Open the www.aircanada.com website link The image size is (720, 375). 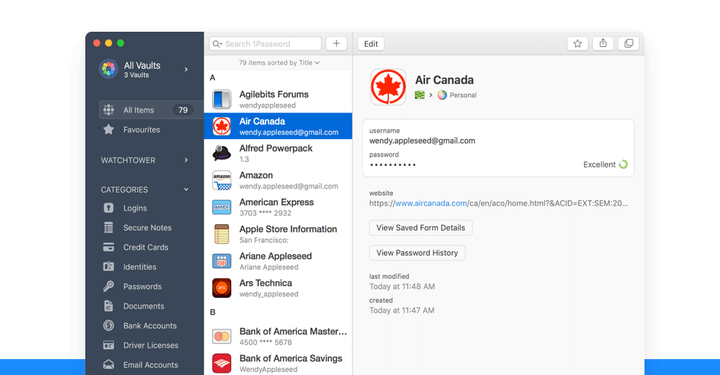[x=431, y=203]
